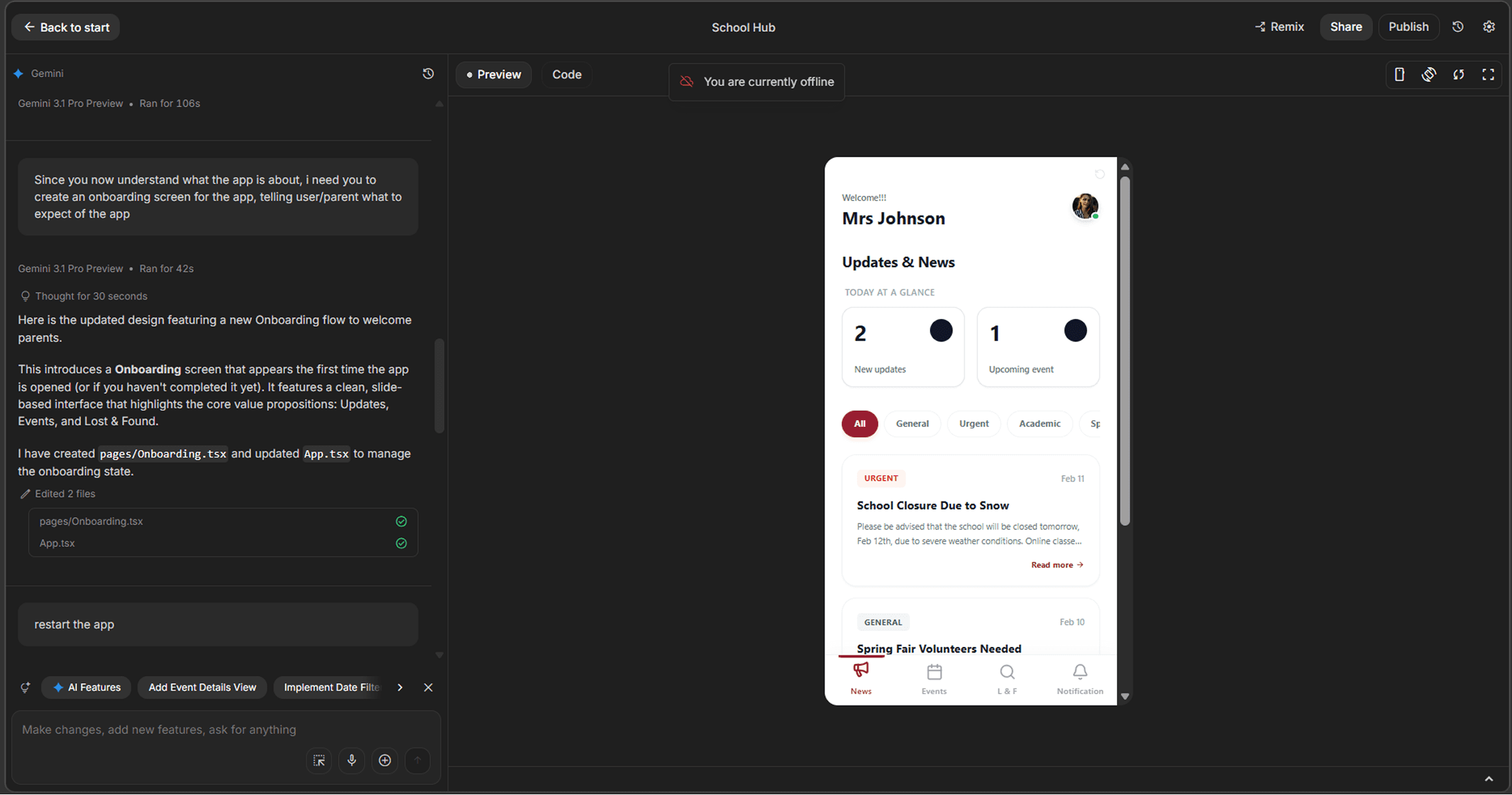The height and width of the screenshot is (795, 1512).
Task: Switch to the Preview tab
Action: (493, 75)
